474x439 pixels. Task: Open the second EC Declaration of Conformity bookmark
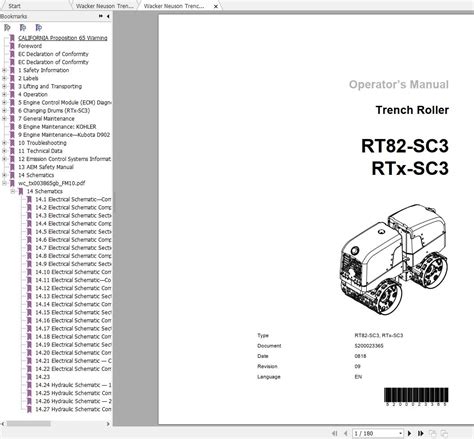(x=53, y=62)
